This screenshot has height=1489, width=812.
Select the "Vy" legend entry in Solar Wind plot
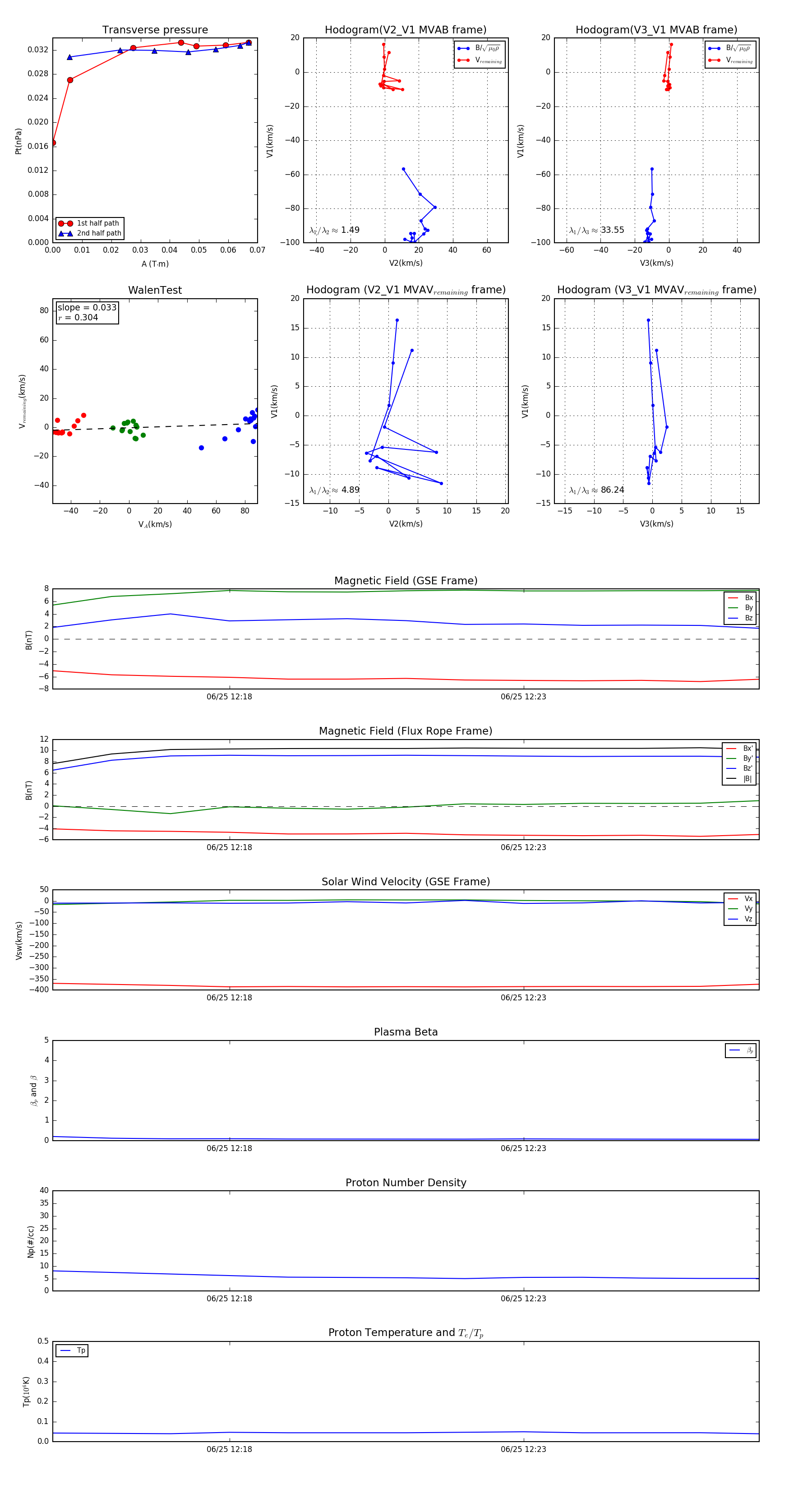coord(741,909)
